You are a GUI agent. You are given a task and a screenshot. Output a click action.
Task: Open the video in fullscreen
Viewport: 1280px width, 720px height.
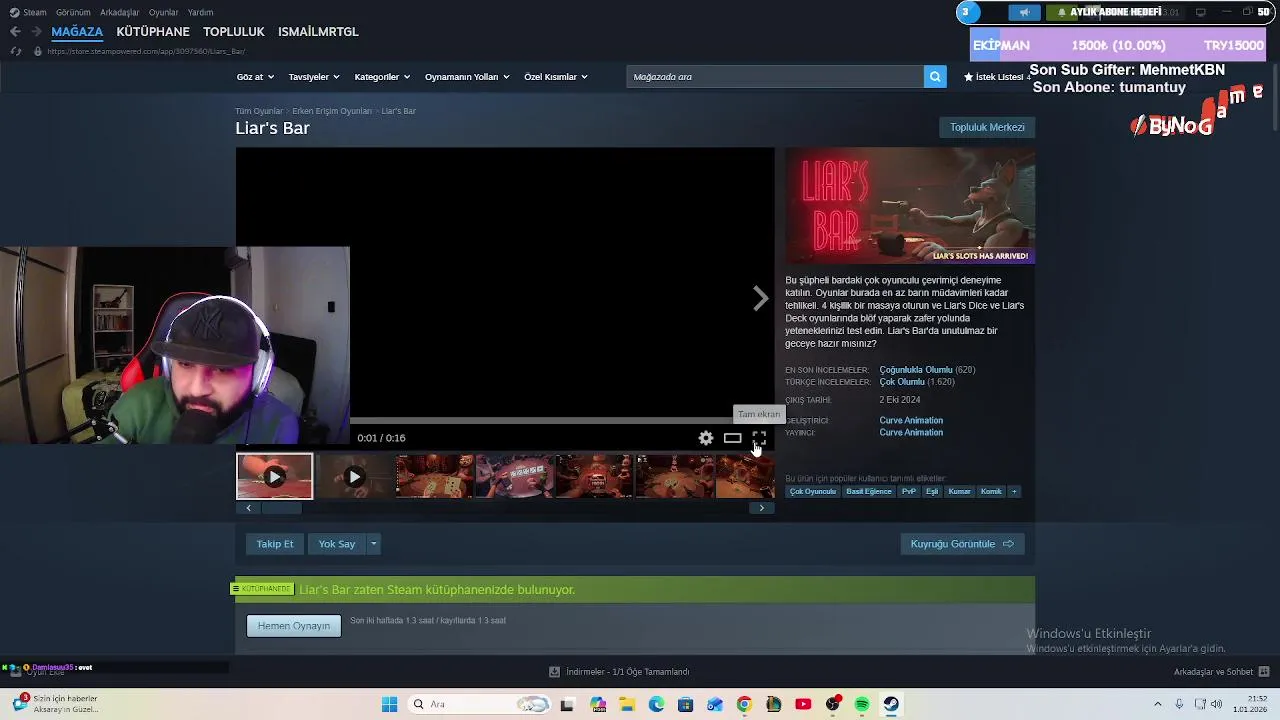click(x=759, y=438)
